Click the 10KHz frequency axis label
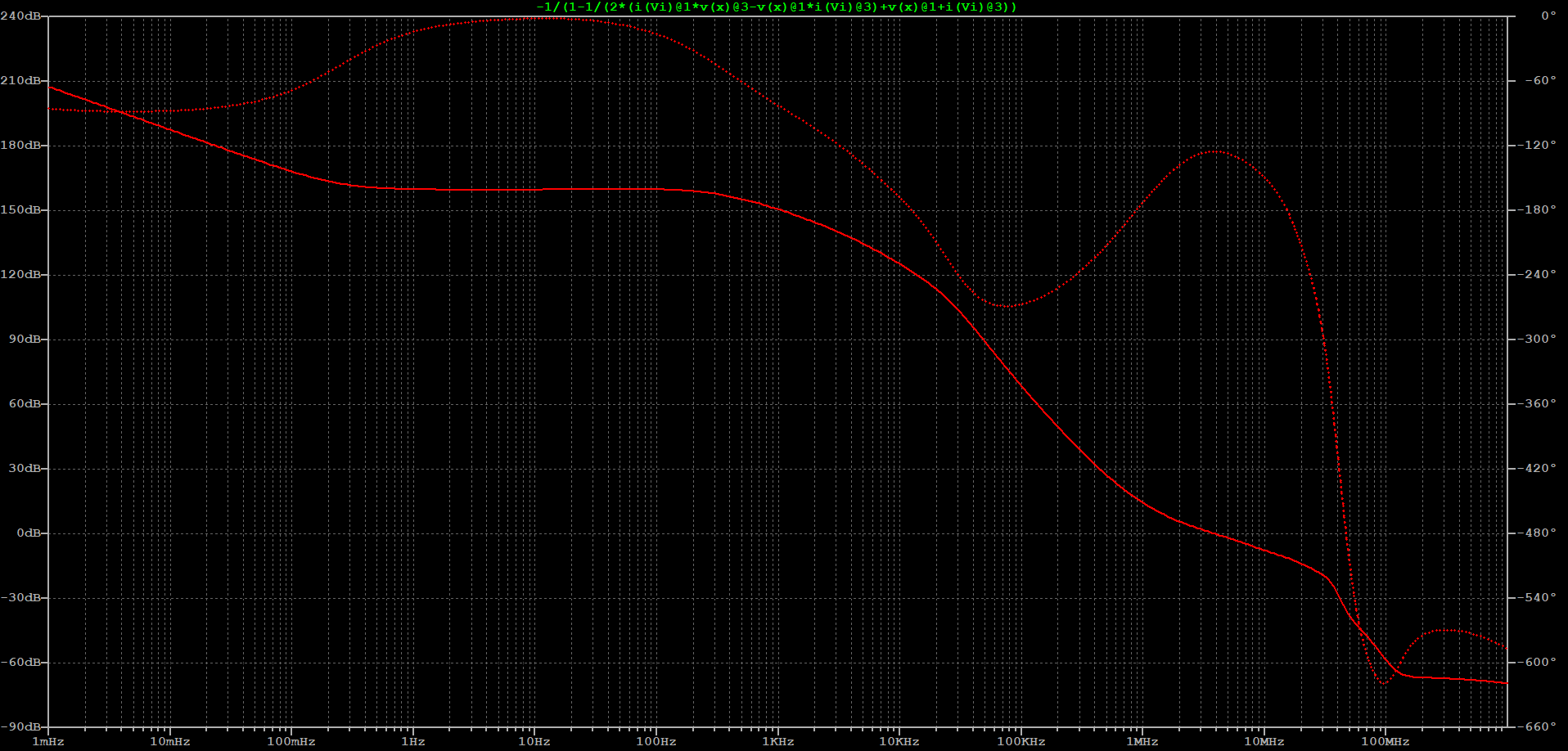The height and width of the screenshot is (751, 1568). point(899,741)
